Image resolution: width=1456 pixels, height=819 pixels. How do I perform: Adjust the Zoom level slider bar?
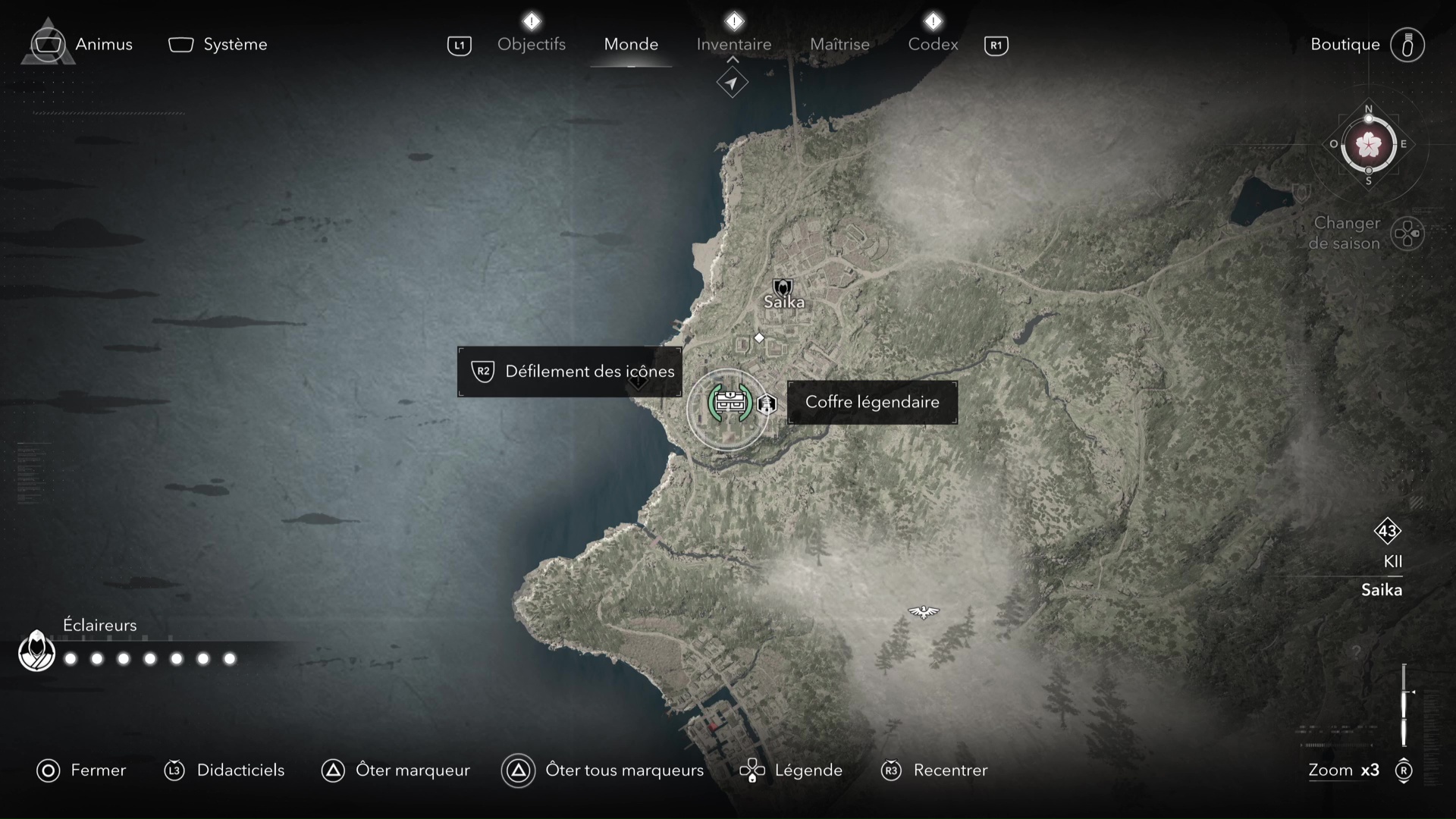click(1404, 705)
